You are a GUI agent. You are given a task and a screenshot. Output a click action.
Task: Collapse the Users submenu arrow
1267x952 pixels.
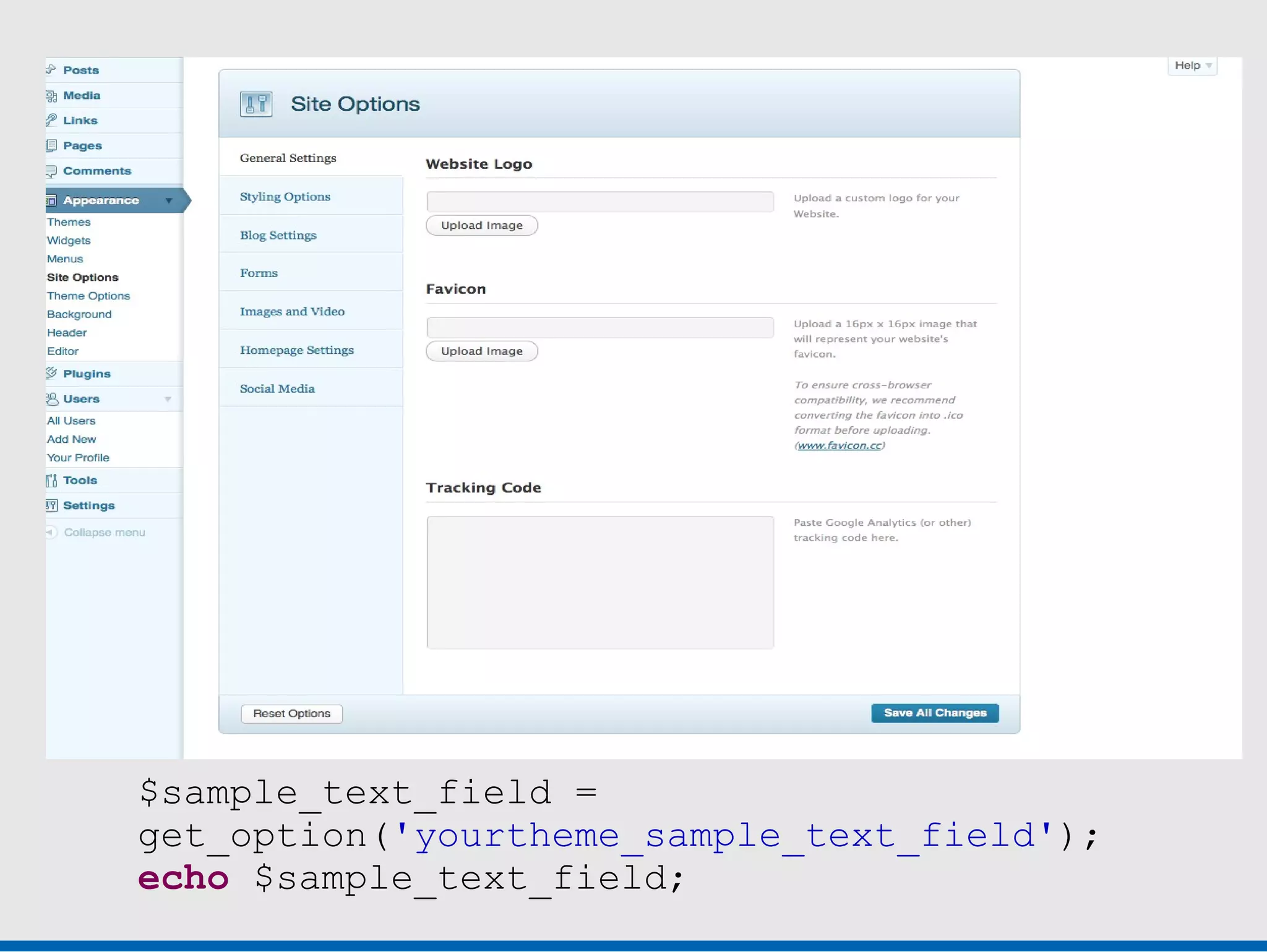[x=168, y=399]
